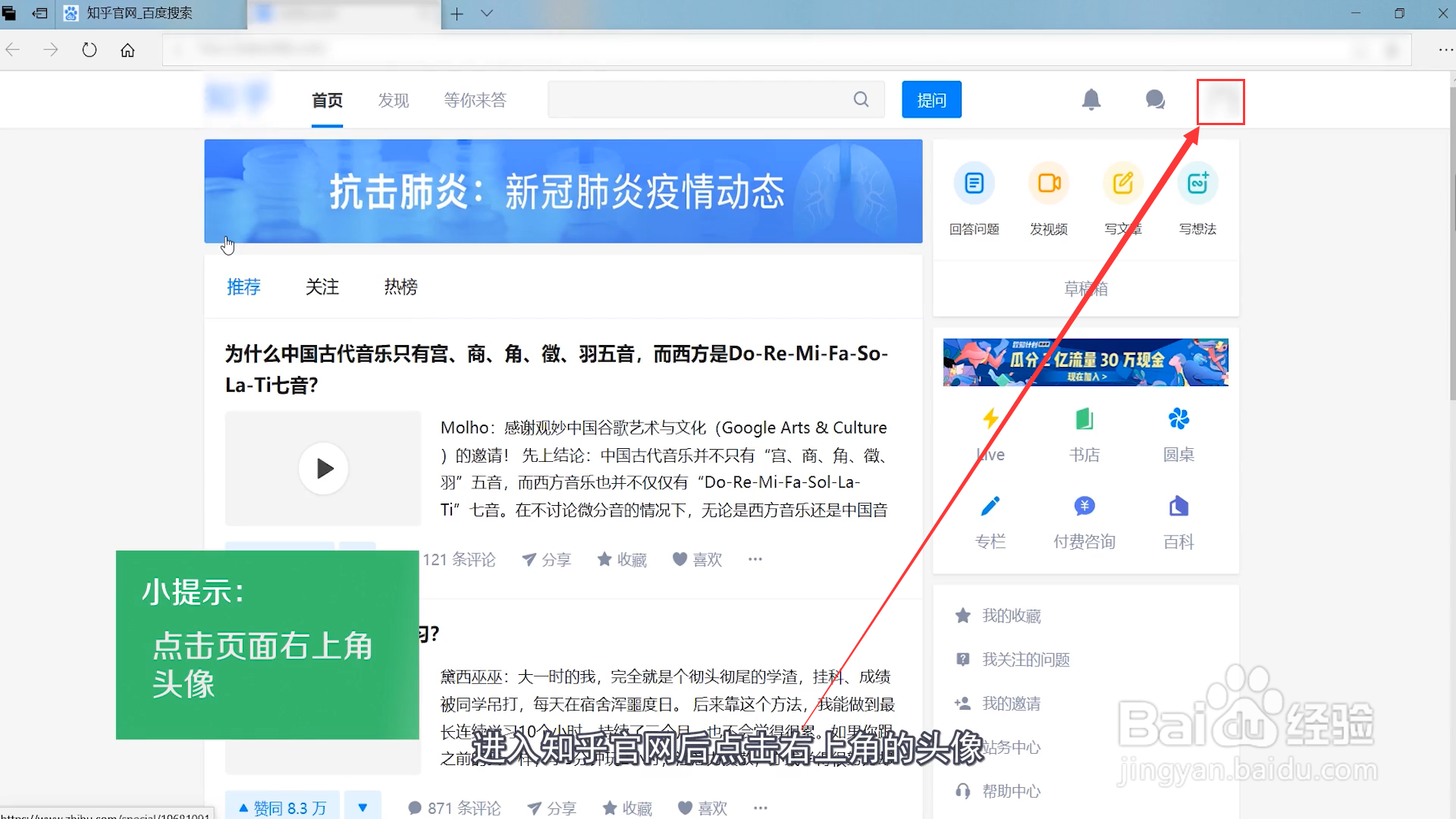Open the browser settings ellipsis menu

point(1445,50)
